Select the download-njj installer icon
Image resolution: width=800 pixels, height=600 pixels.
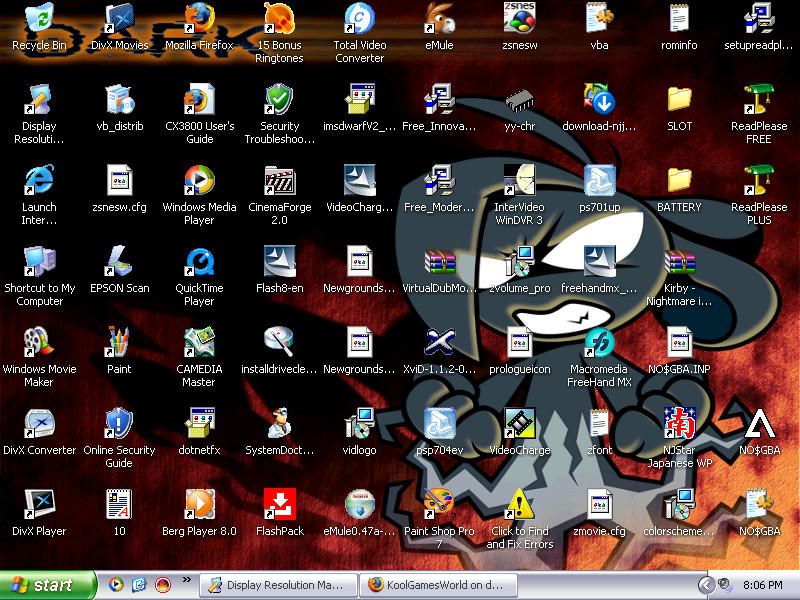599,99
